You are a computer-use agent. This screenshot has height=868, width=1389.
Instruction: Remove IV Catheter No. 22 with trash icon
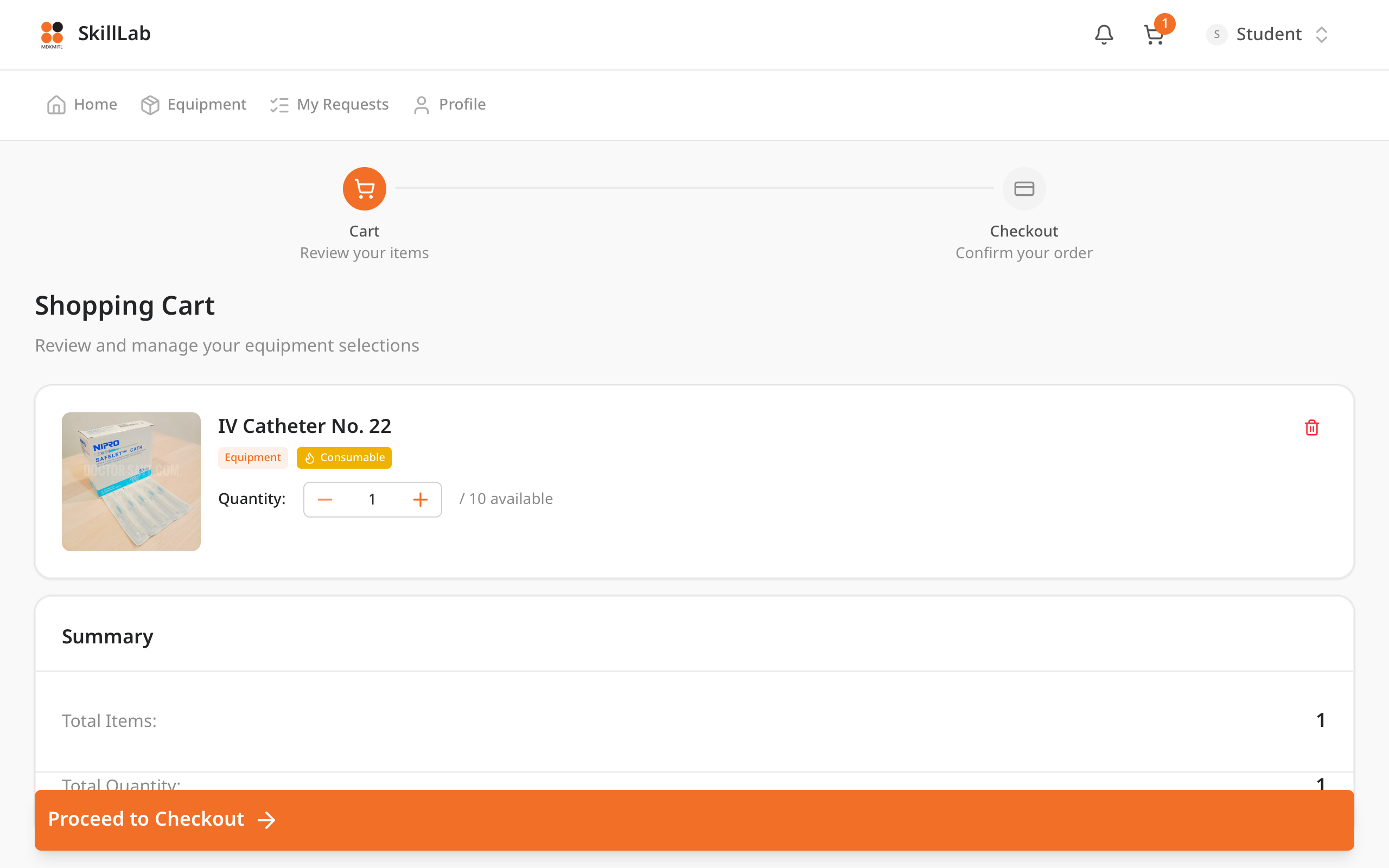click(1311, 427)
